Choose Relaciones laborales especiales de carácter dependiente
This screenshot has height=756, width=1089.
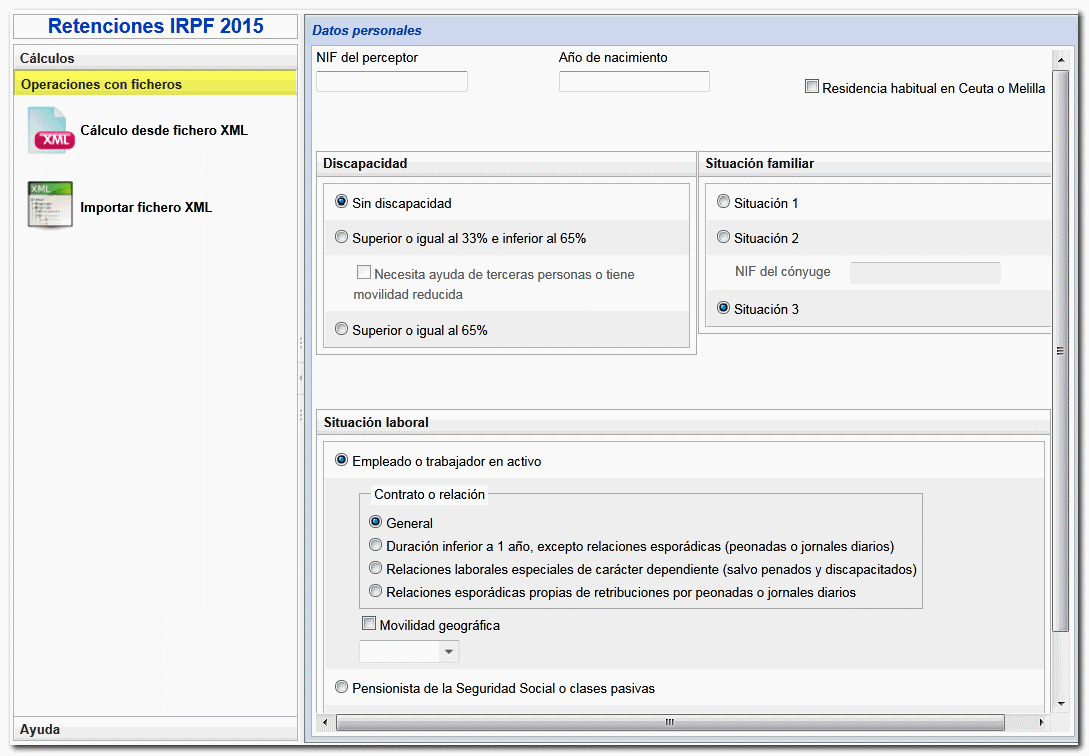(375, 569)
